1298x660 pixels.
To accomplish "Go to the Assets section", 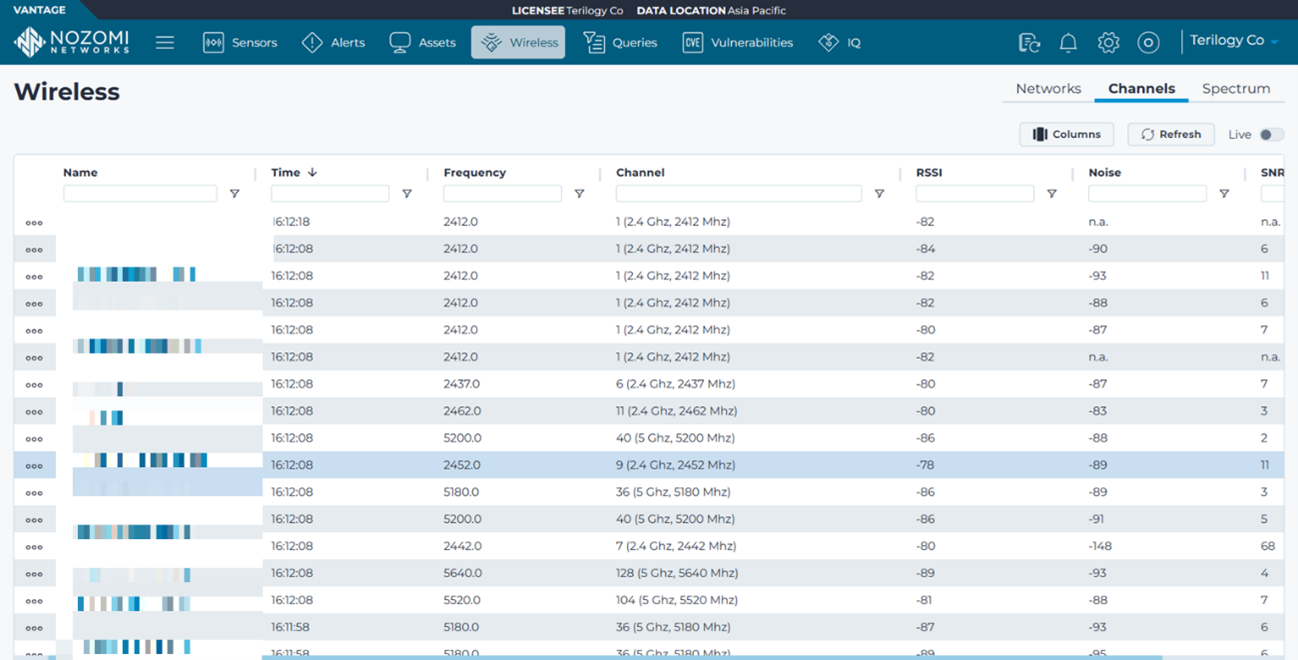I will (x=423, y=43).
